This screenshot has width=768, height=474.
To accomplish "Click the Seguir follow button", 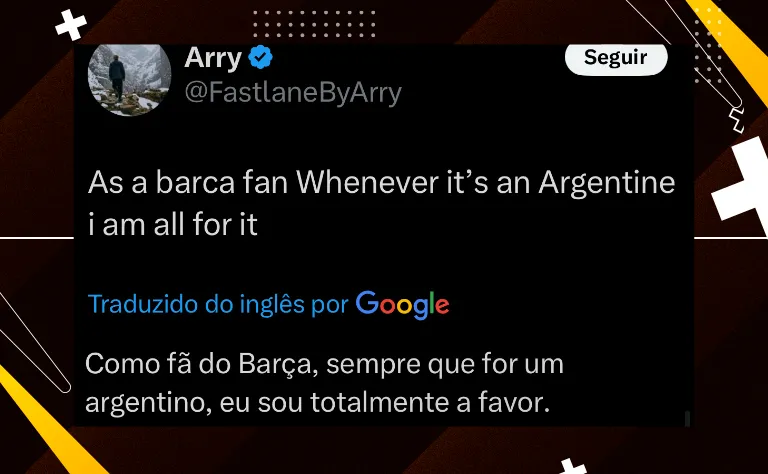I will [616, 59].
